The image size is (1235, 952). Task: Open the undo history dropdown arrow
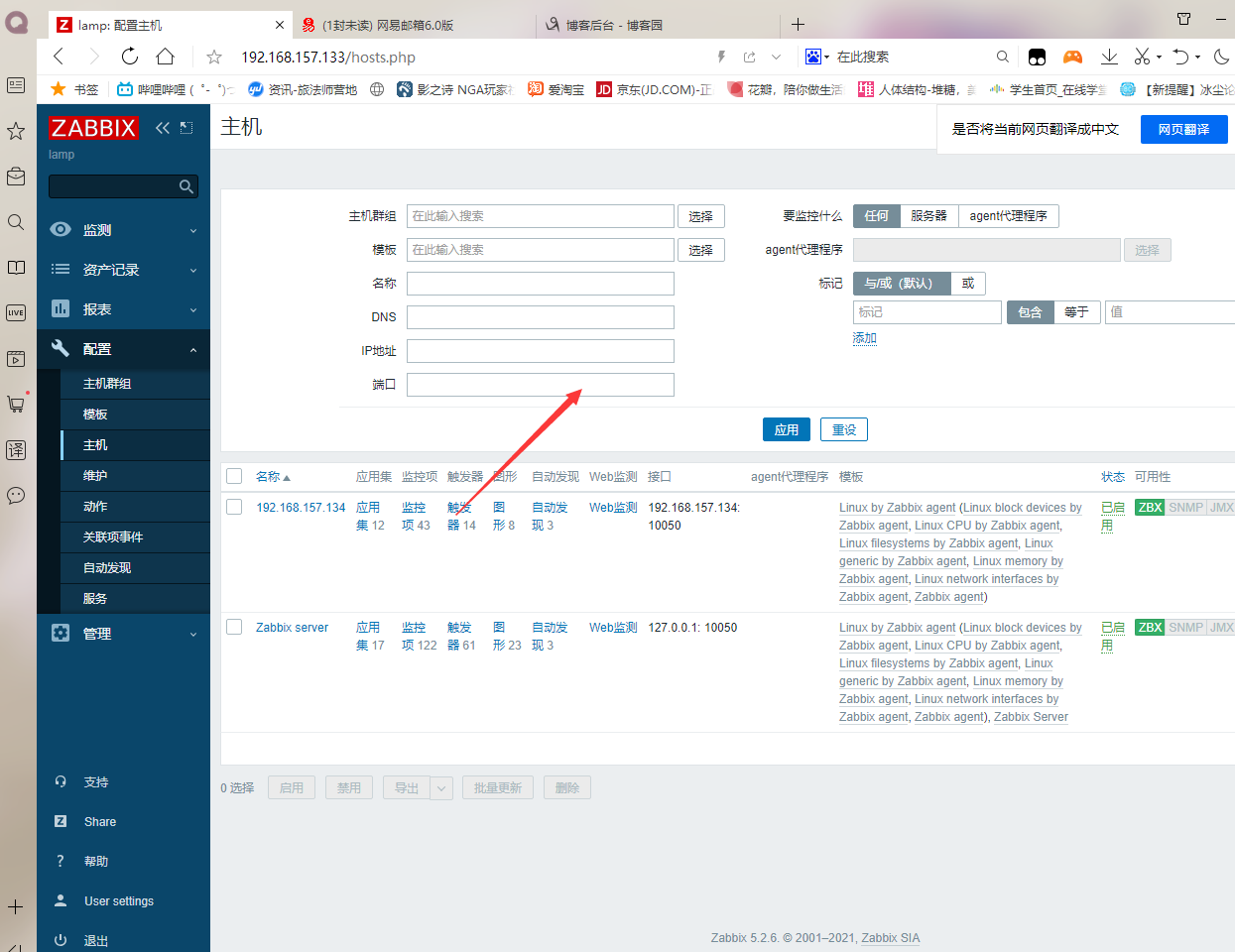1197,58
